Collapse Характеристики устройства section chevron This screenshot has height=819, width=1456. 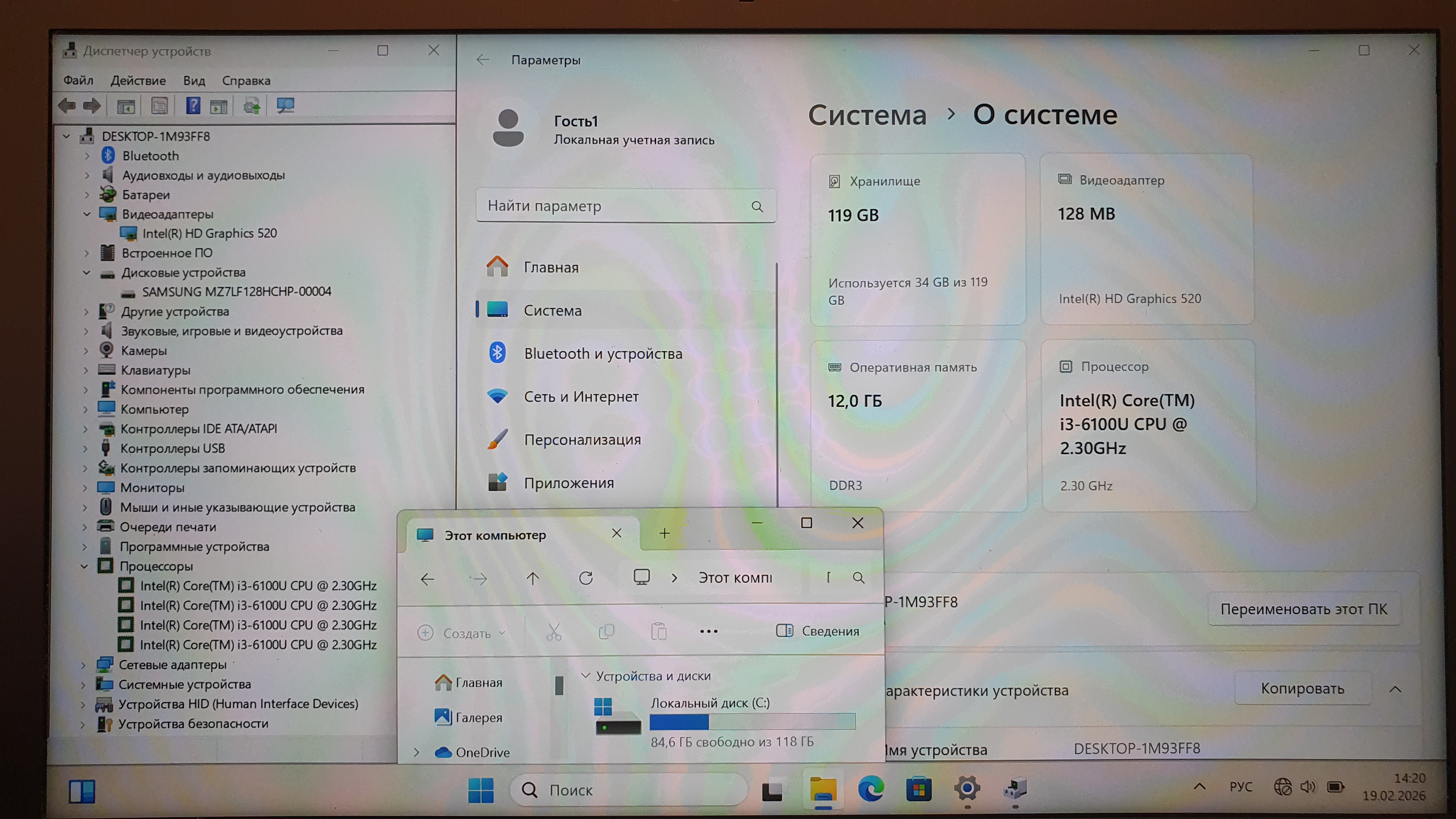[1395, 689]
